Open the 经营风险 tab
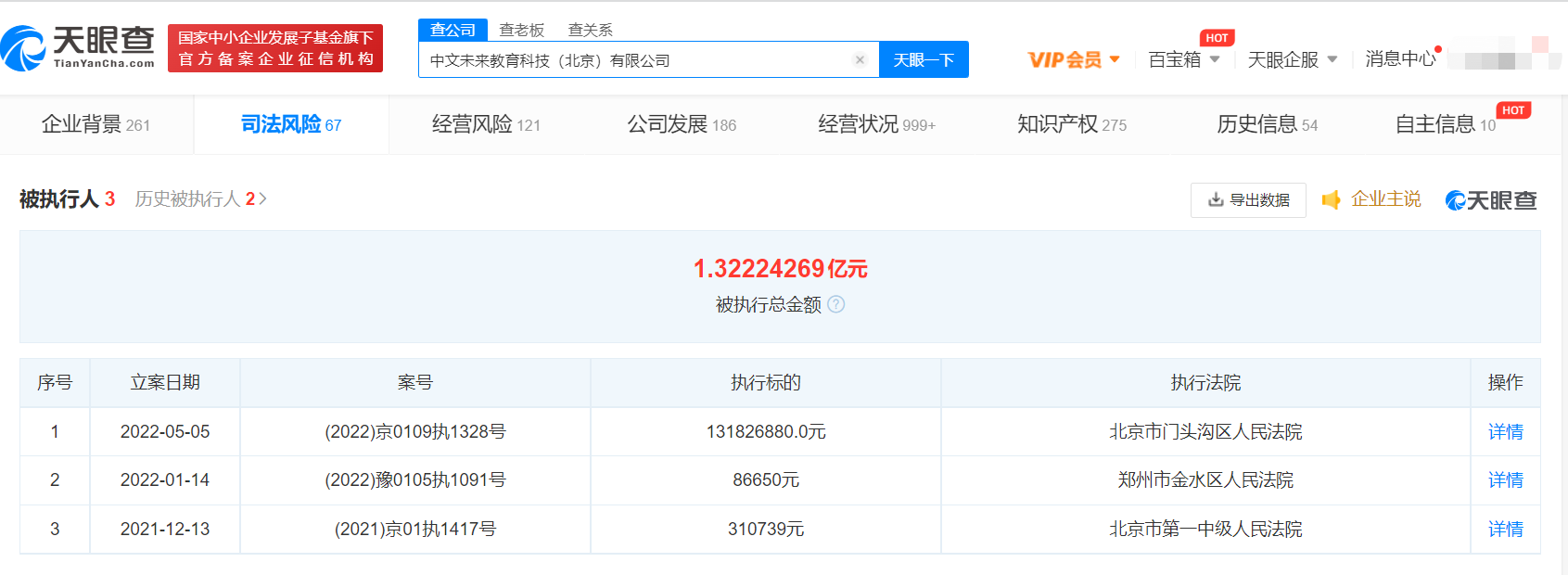Screen dimensions: 1568x575 click(486, 124)
